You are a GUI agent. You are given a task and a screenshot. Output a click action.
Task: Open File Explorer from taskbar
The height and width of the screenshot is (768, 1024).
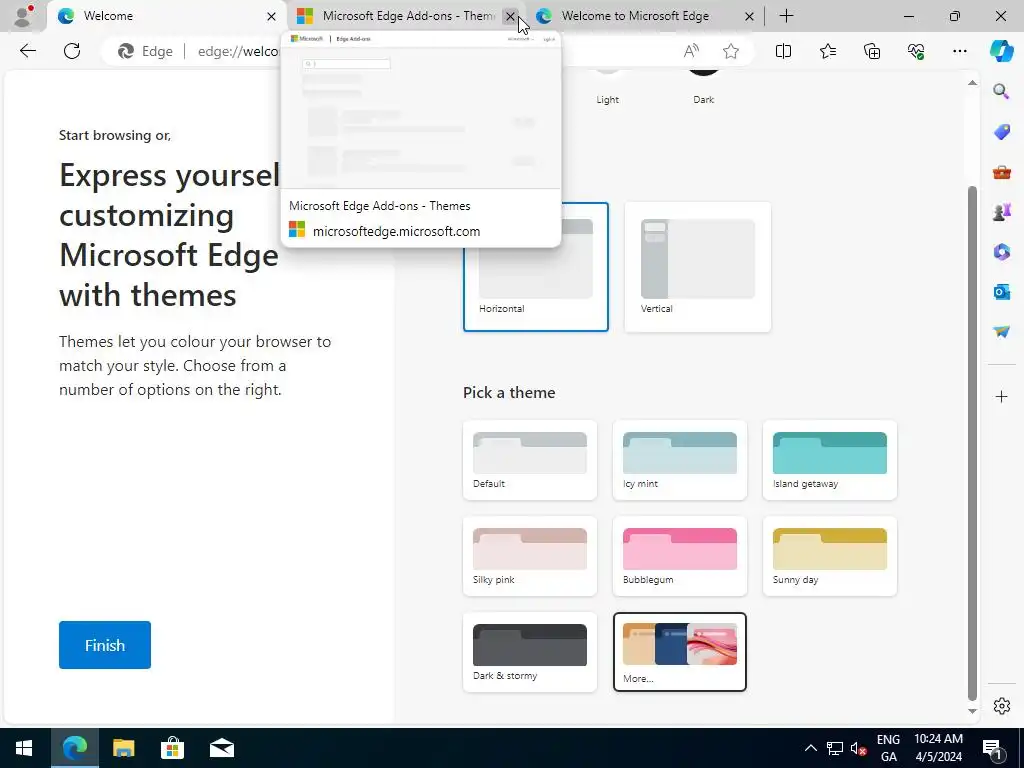point(123,748)
